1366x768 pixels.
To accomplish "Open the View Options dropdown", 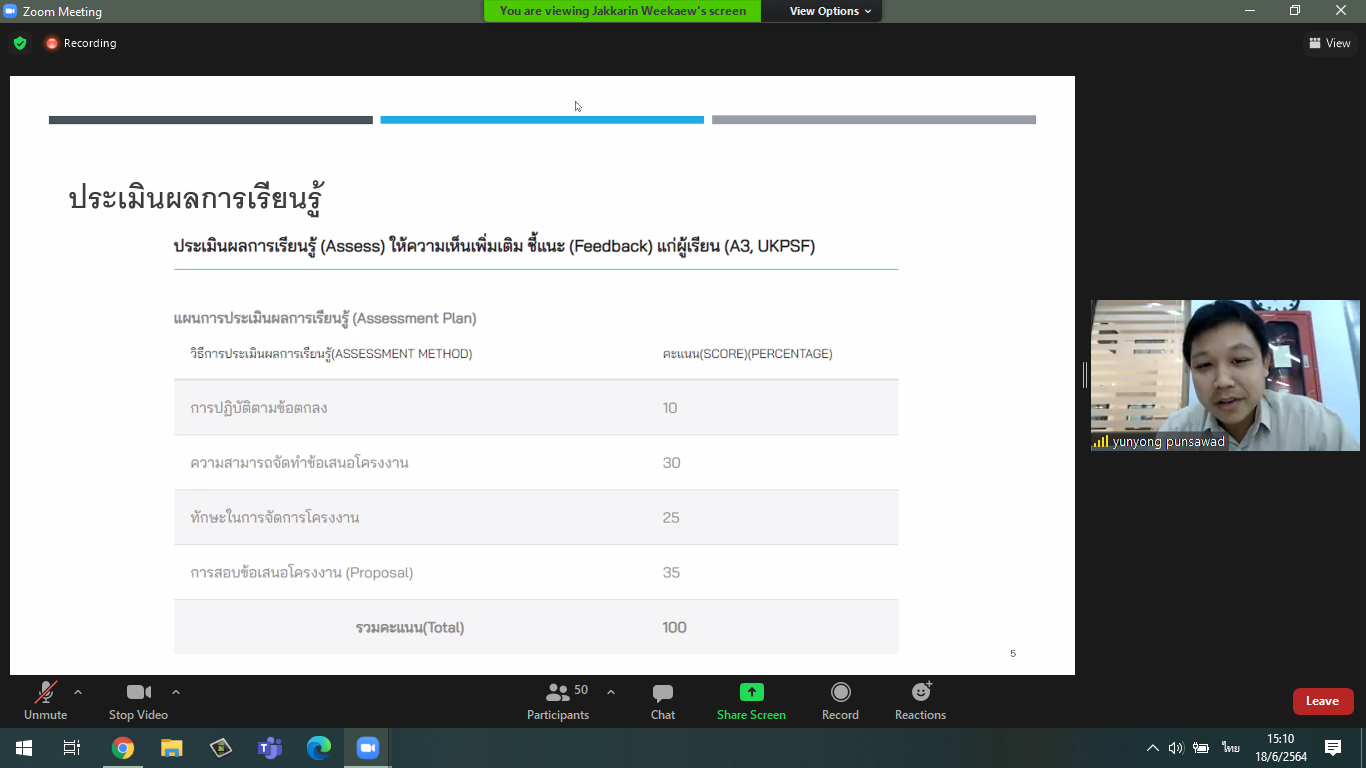I will [830, 11].
